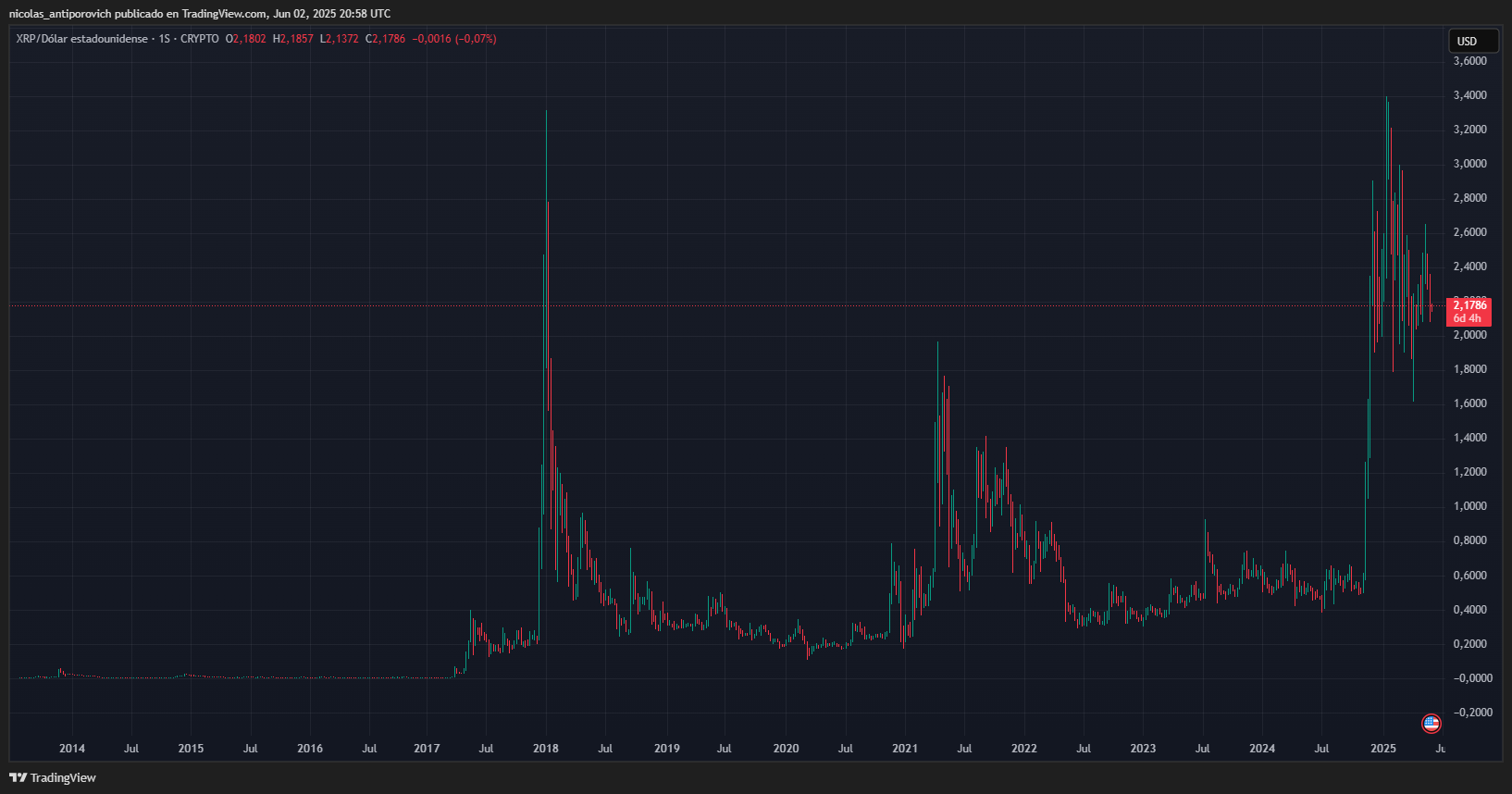Click the 1S interval in the legend
Screen dimensions: 1512x794
point(165,39)
